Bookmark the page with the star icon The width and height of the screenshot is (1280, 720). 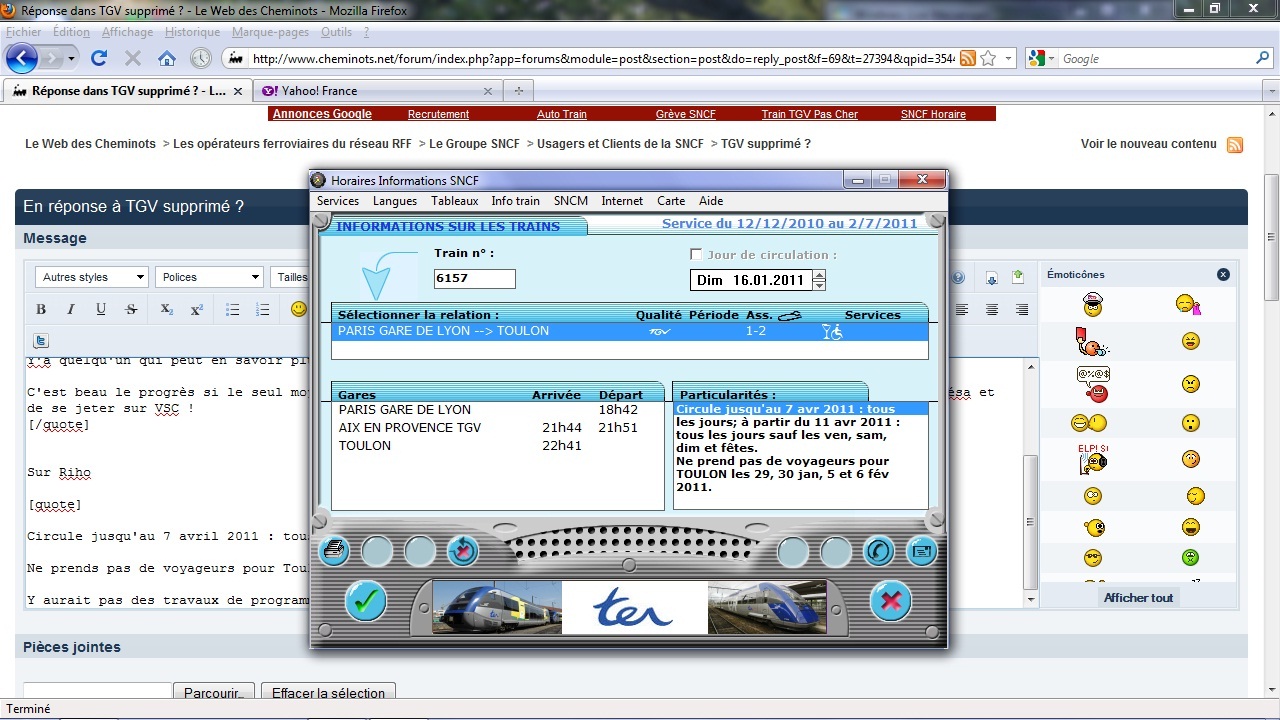[x=988, y=59]
